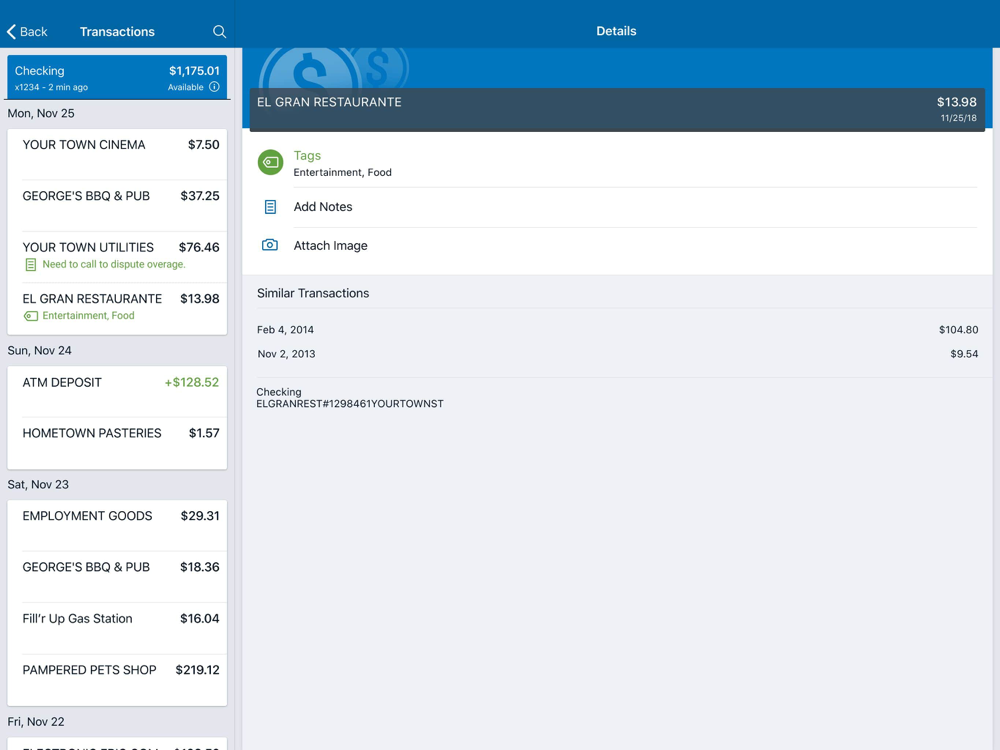Screen dimensions: 1000x750
Task: Open ATM DEPOSIT +$128.52 transaction
Action: coord(117,392)
